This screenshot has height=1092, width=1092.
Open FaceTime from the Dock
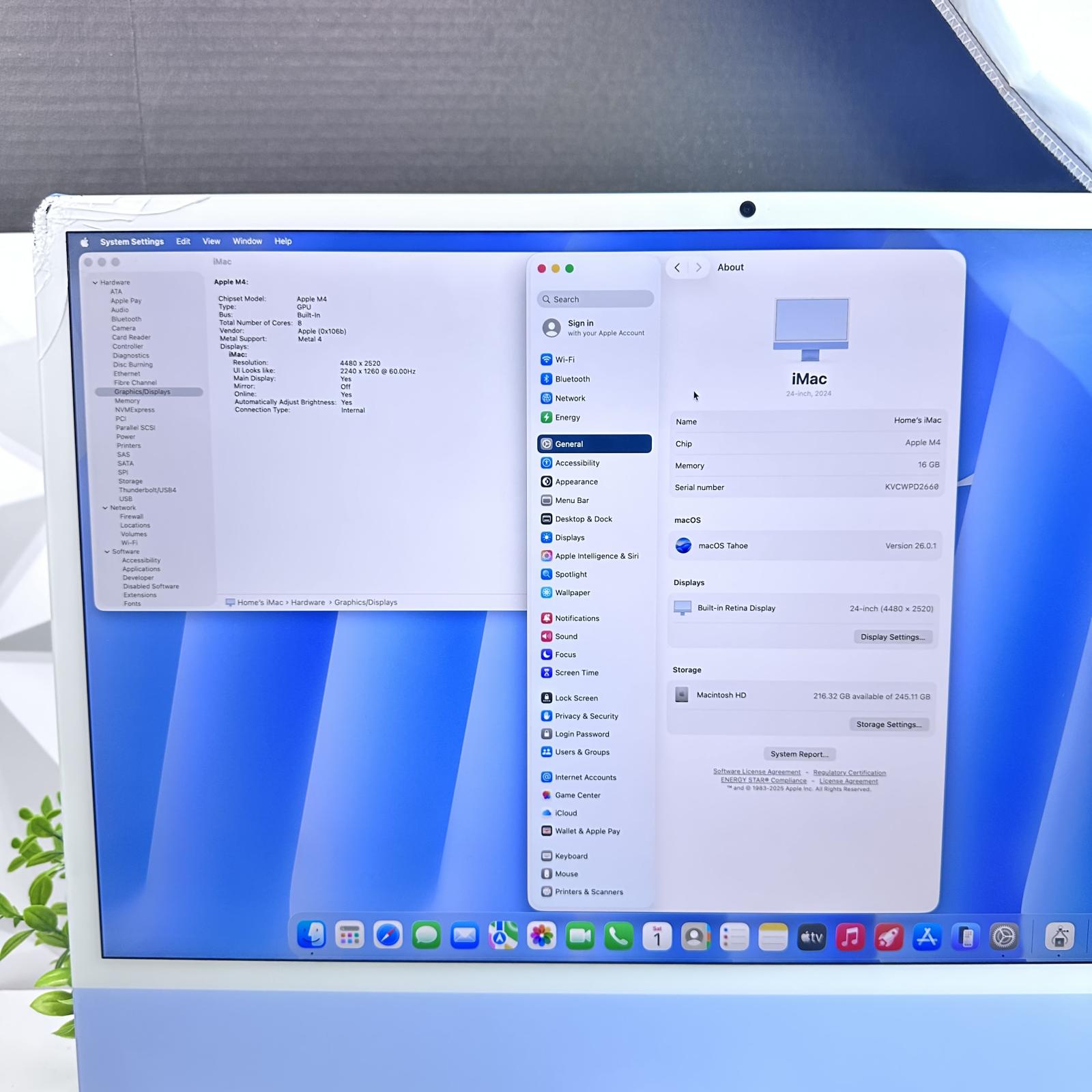[x=579, y=936]
